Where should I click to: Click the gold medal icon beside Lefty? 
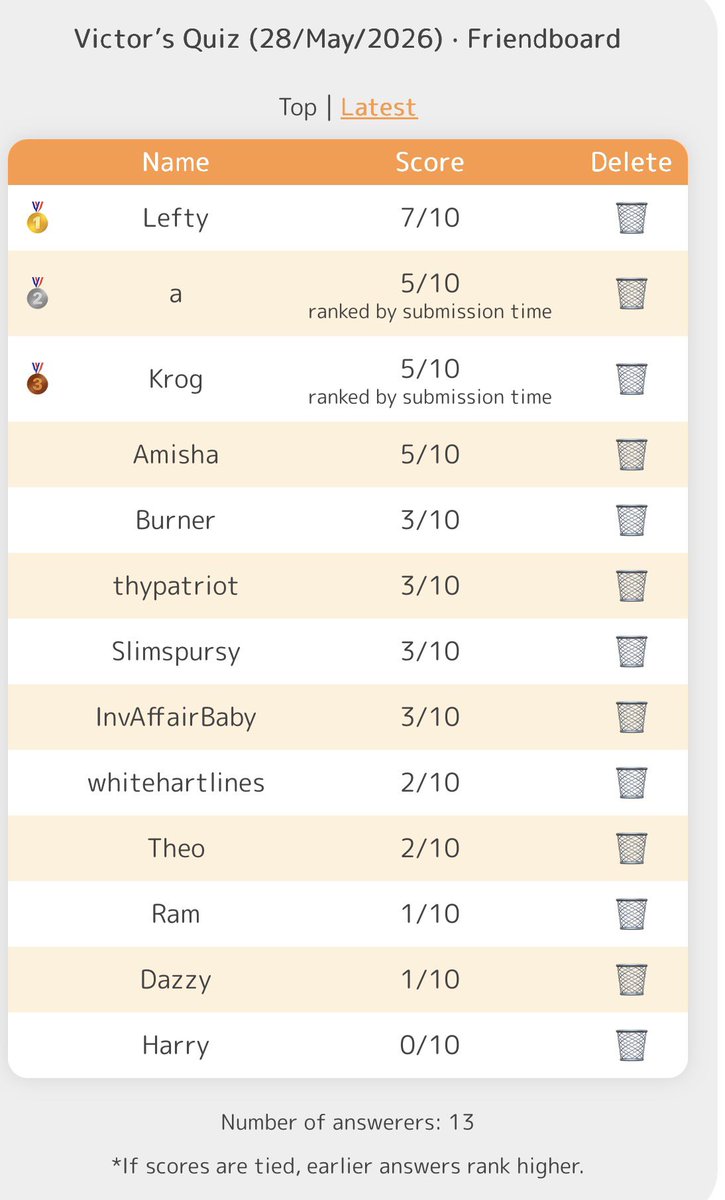coord(37,217)
